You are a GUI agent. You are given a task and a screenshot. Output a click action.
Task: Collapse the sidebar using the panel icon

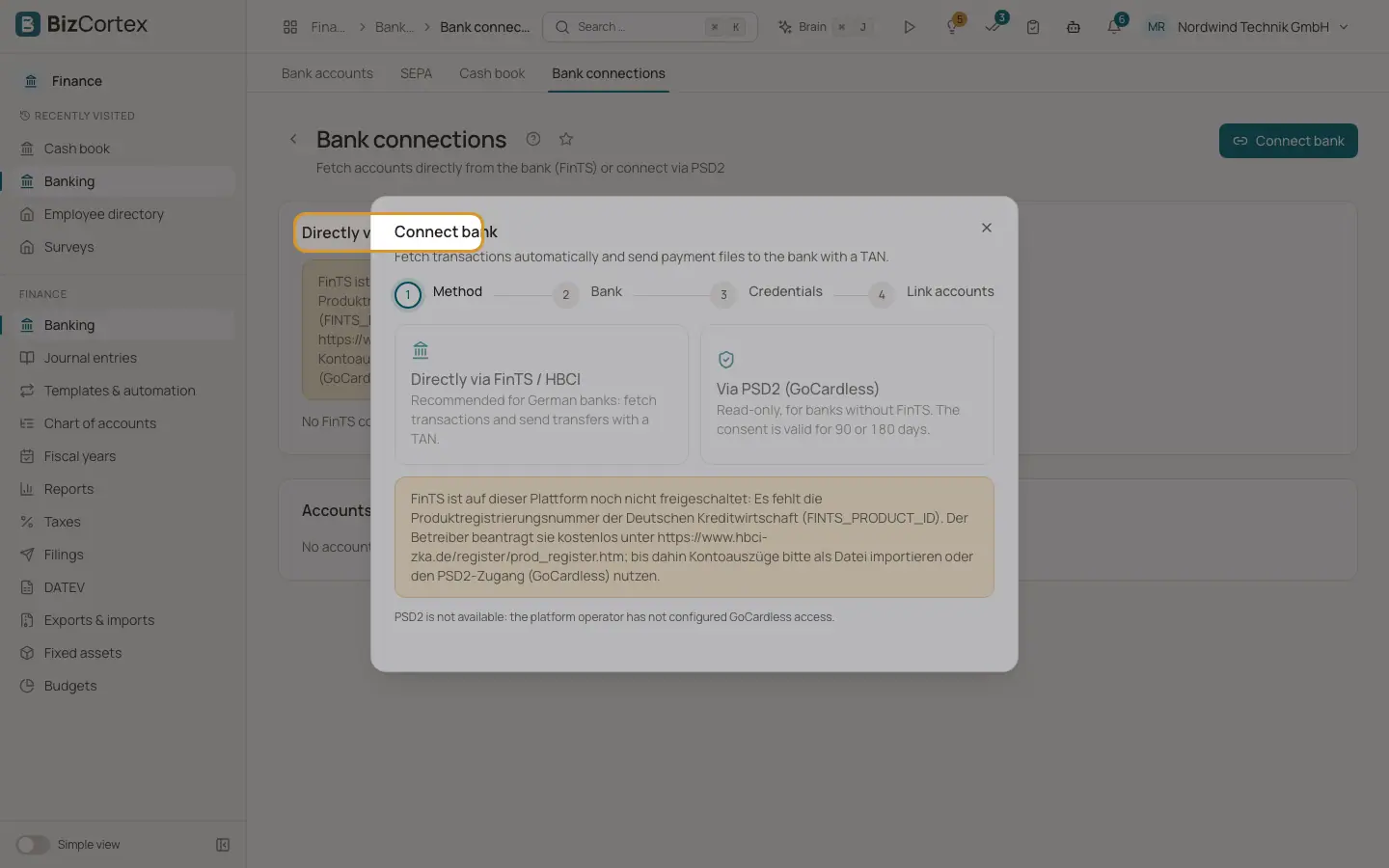click(223, 845)
